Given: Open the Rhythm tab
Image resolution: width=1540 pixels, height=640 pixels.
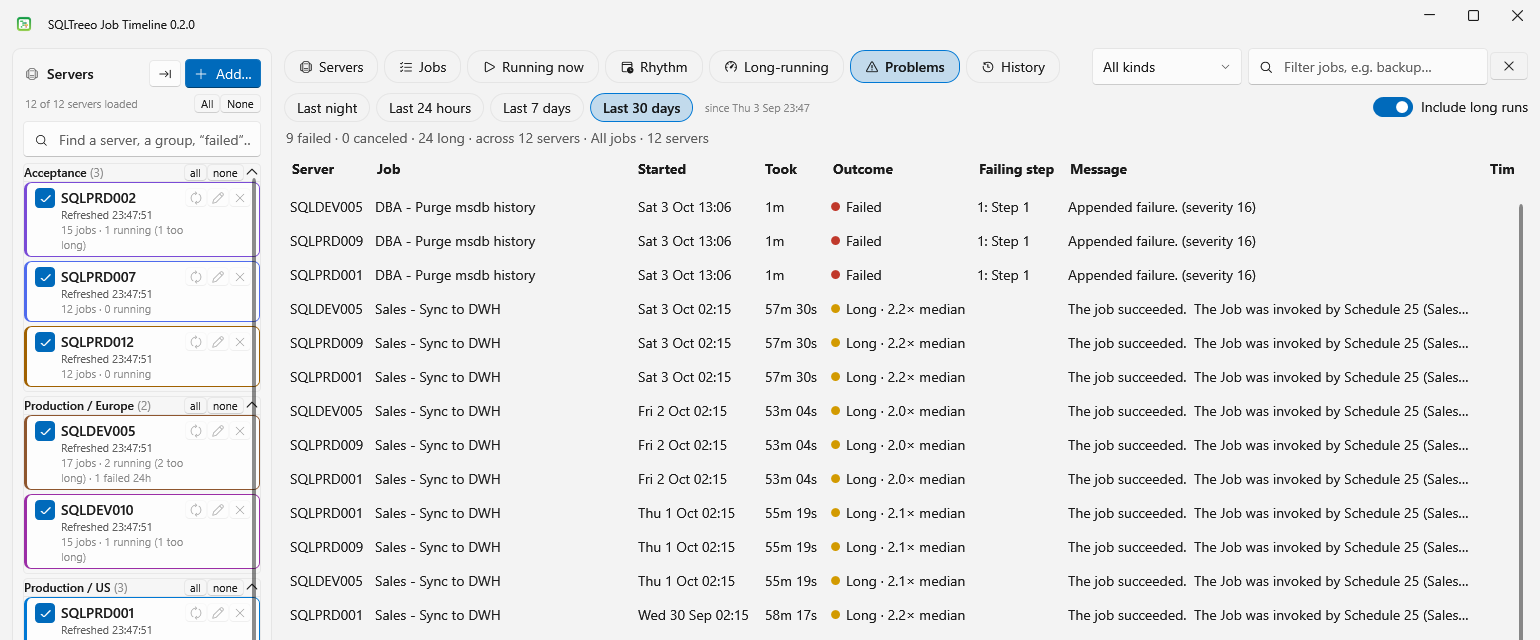Looking at the screenshot, I should click(654, 67).
